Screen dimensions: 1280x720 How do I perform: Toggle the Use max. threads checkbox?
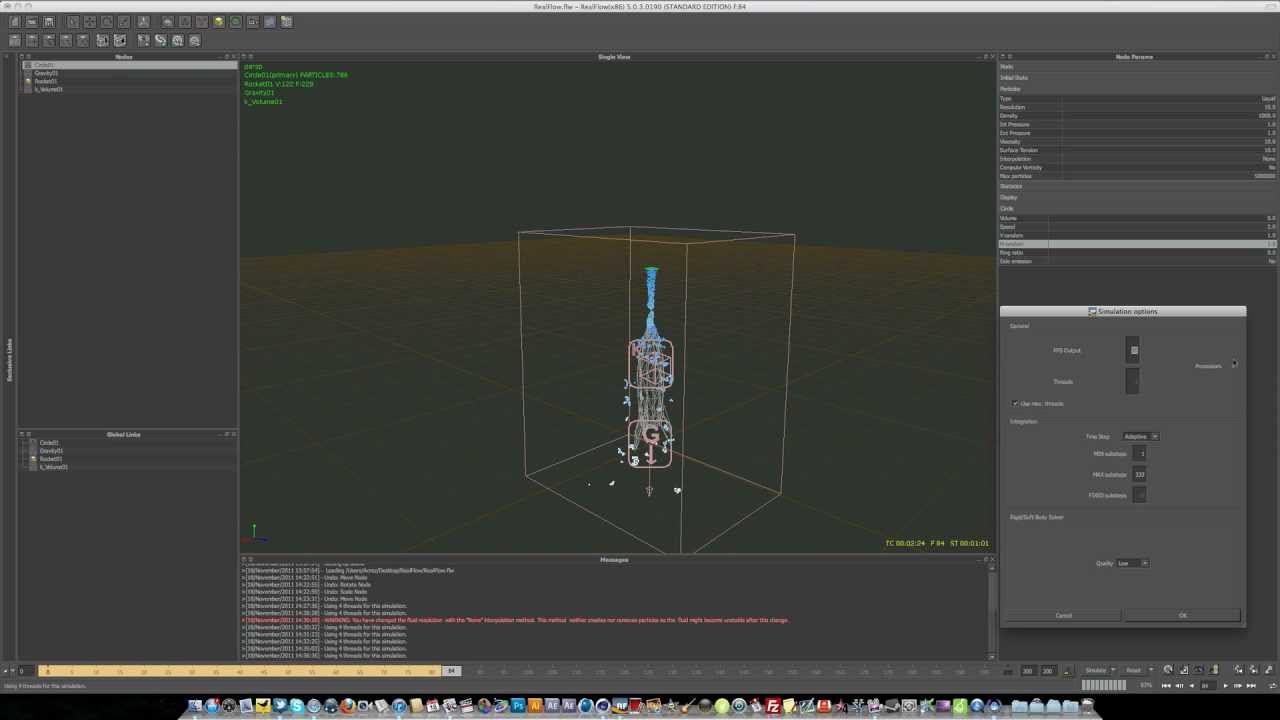click(1015, 403)
